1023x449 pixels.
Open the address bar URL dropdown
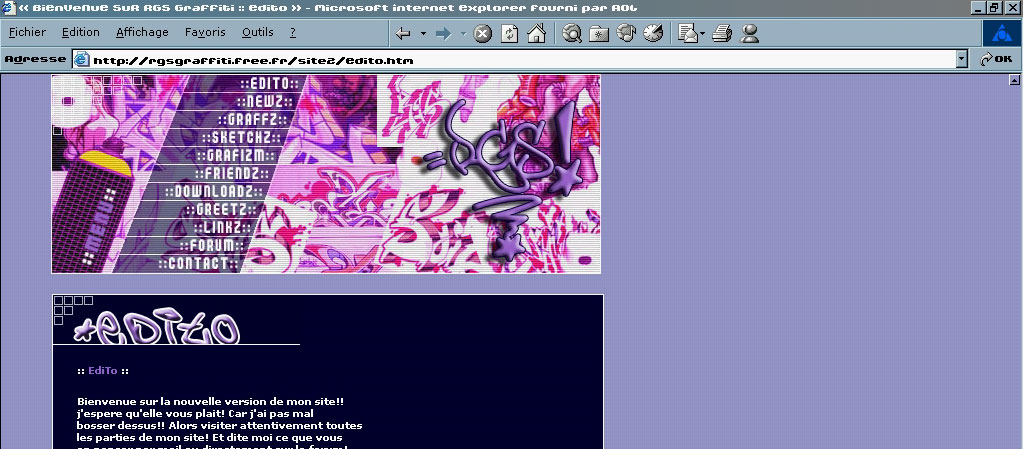(961, 59)
